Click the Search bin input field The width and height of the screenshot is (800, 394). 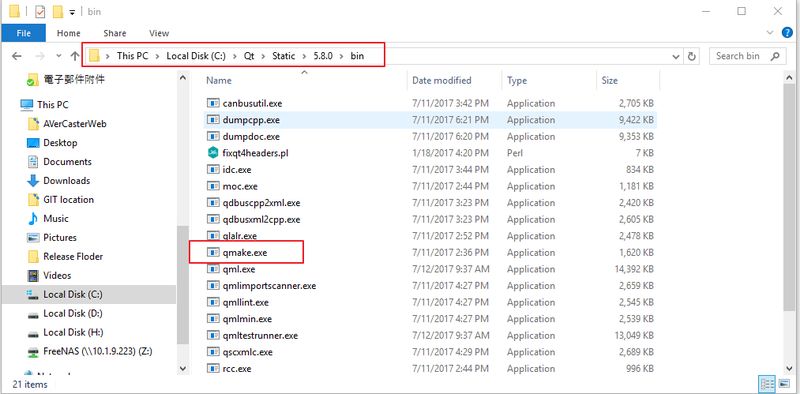point(747,56)
